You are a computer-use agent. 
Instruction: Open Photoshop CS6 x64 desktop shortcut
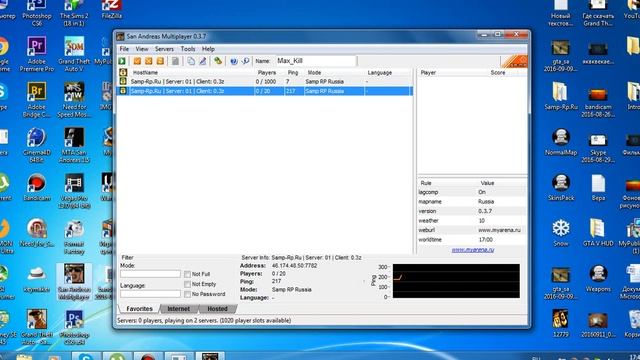click(x=74, y=327)
